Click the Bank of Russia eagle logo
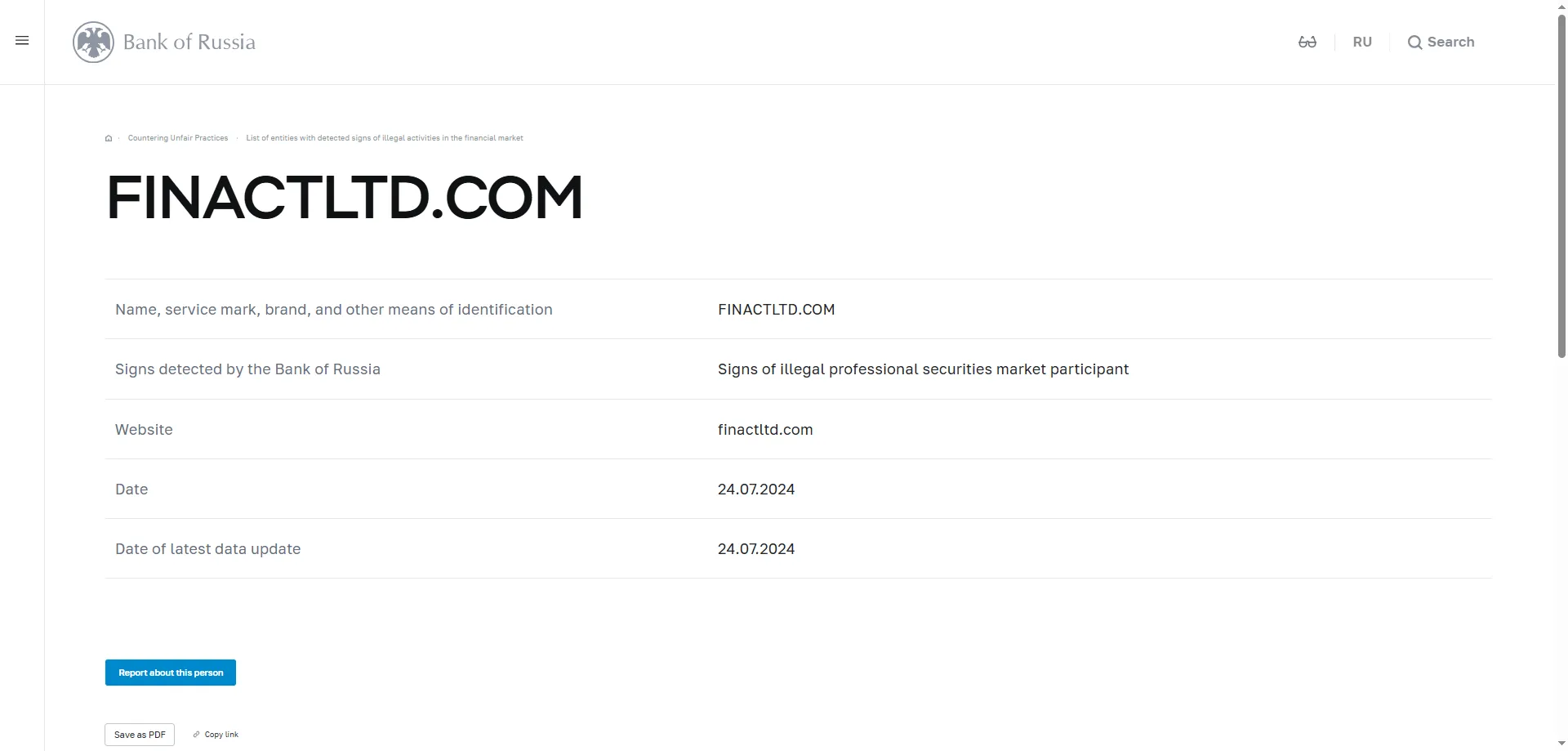This screenshot has height=751, width=1568. [x=93, y=42]
